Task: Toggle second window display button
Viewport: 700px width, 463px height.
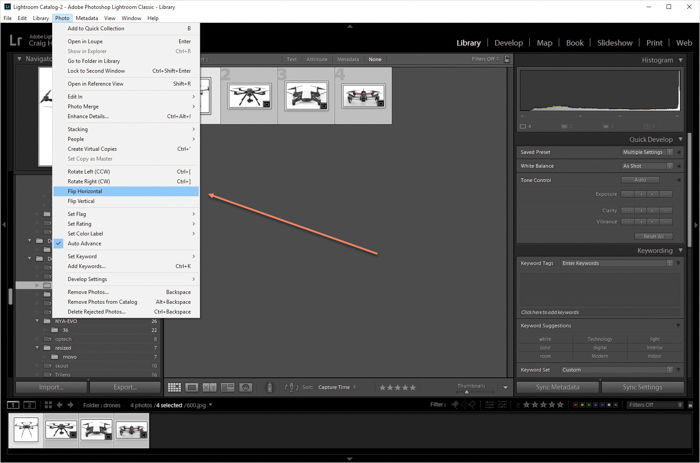Action: (x=29, y=405)
